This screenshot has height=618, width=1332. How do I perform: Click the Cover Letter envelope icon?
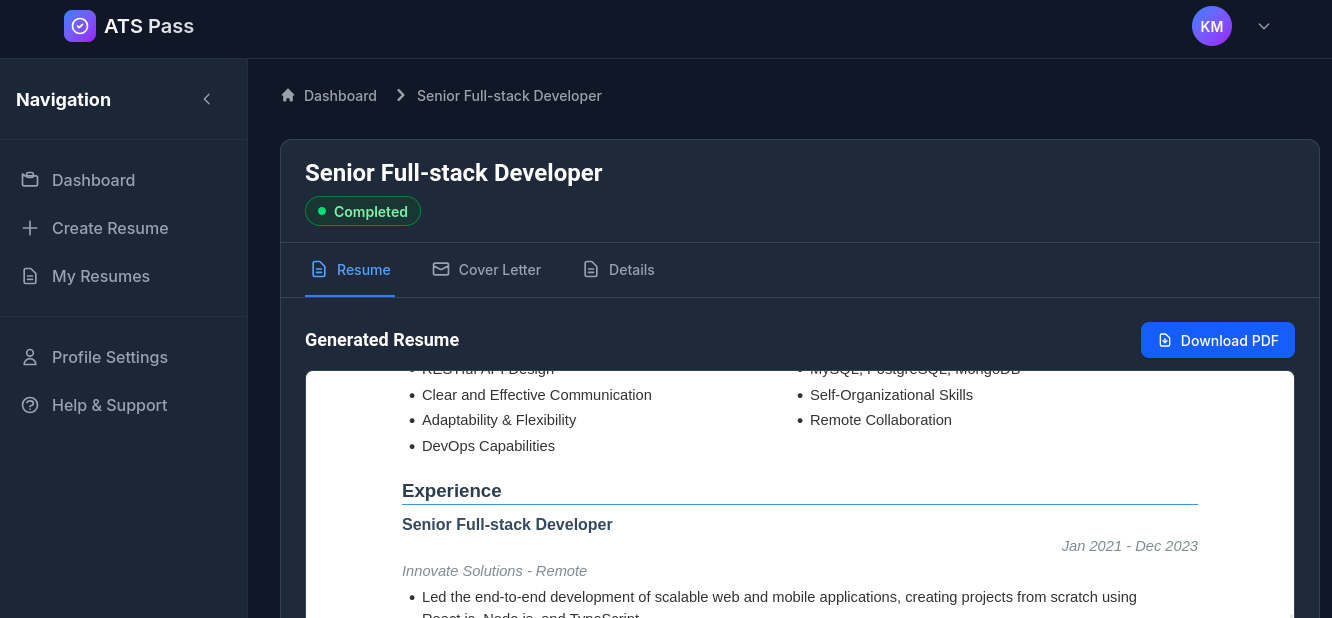(x=441, y=269)
